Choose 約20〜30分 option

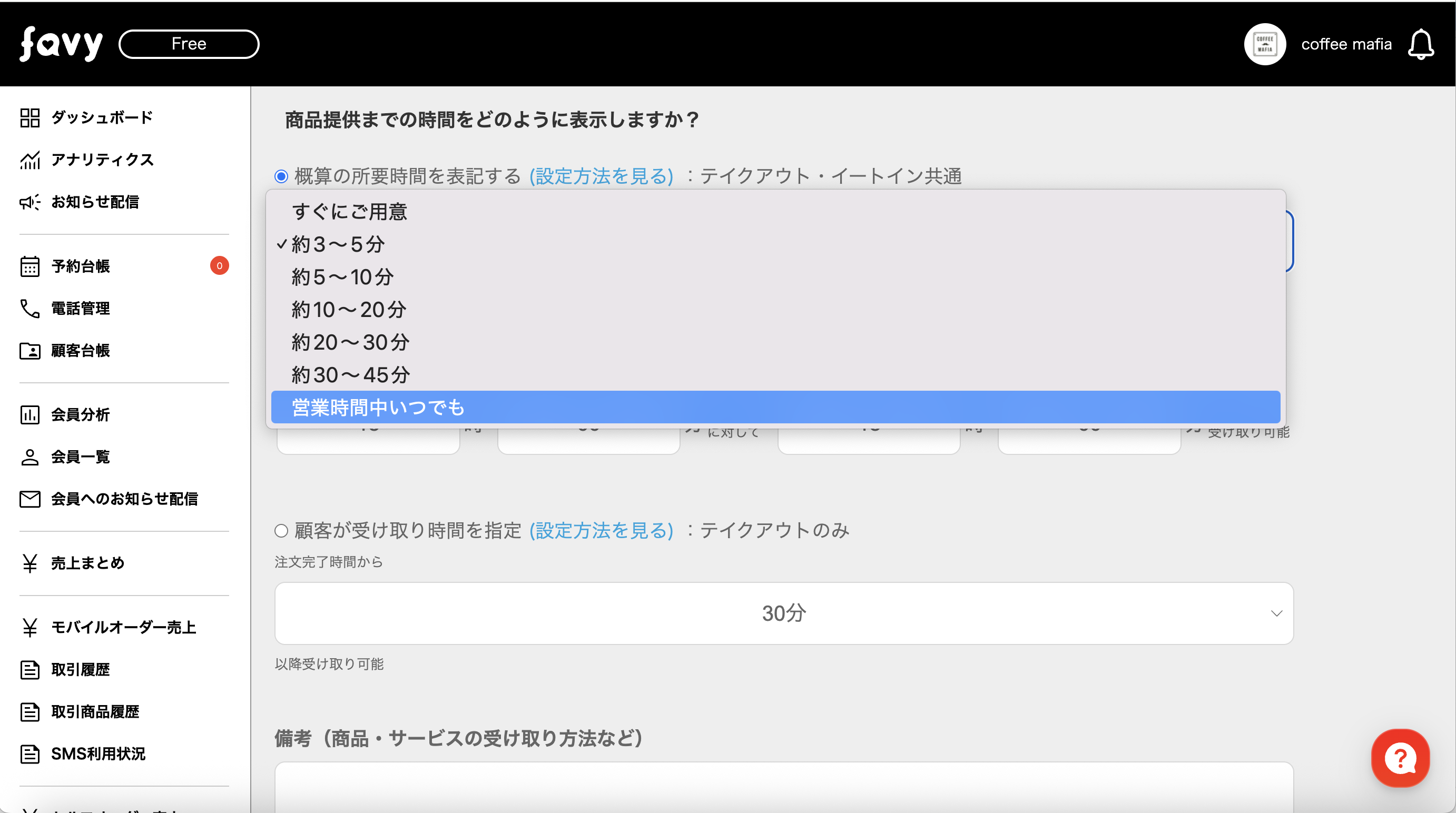pos(775,342)
